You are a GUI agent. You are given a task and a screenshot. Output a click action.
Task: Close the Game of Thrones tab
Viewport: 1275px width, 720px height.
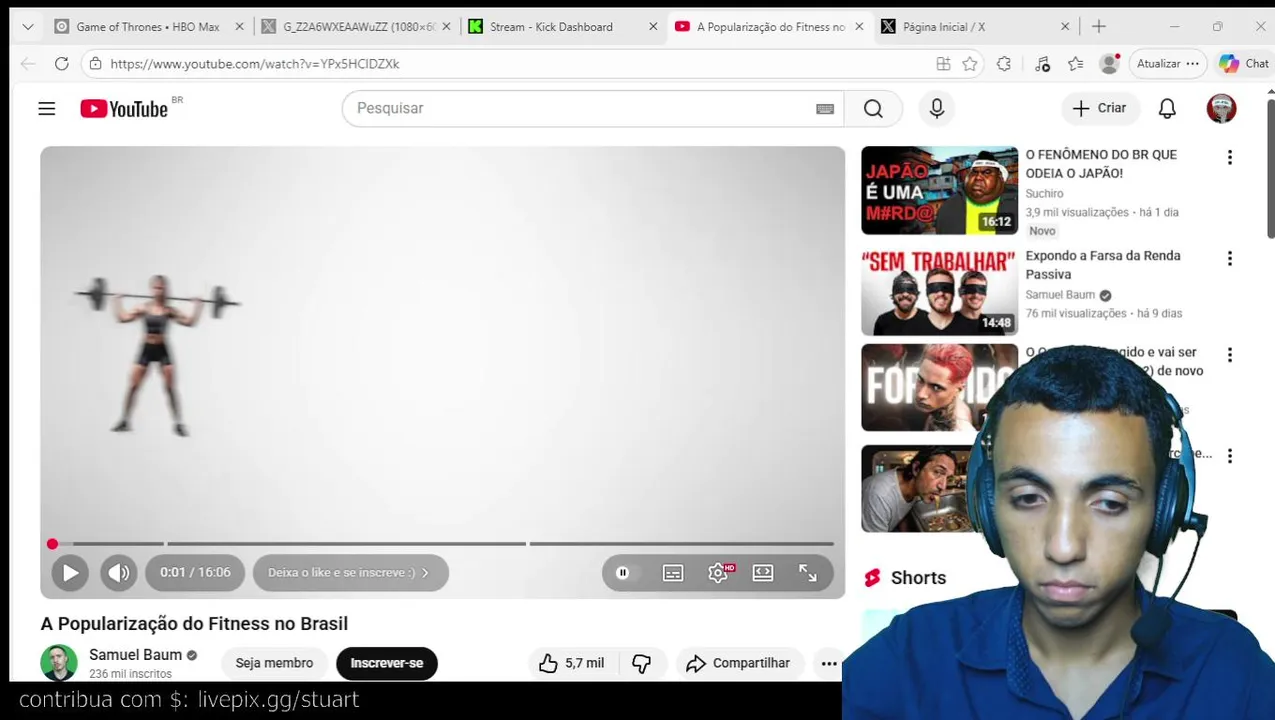(239, 27)
